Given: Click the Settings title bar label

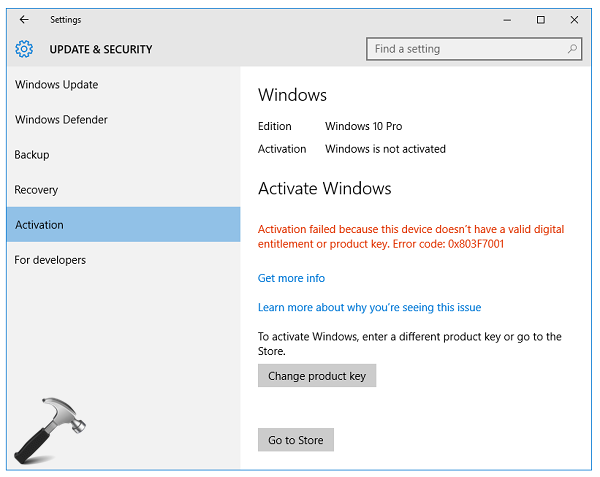Looking at the screenshot, I should [65, 20].
